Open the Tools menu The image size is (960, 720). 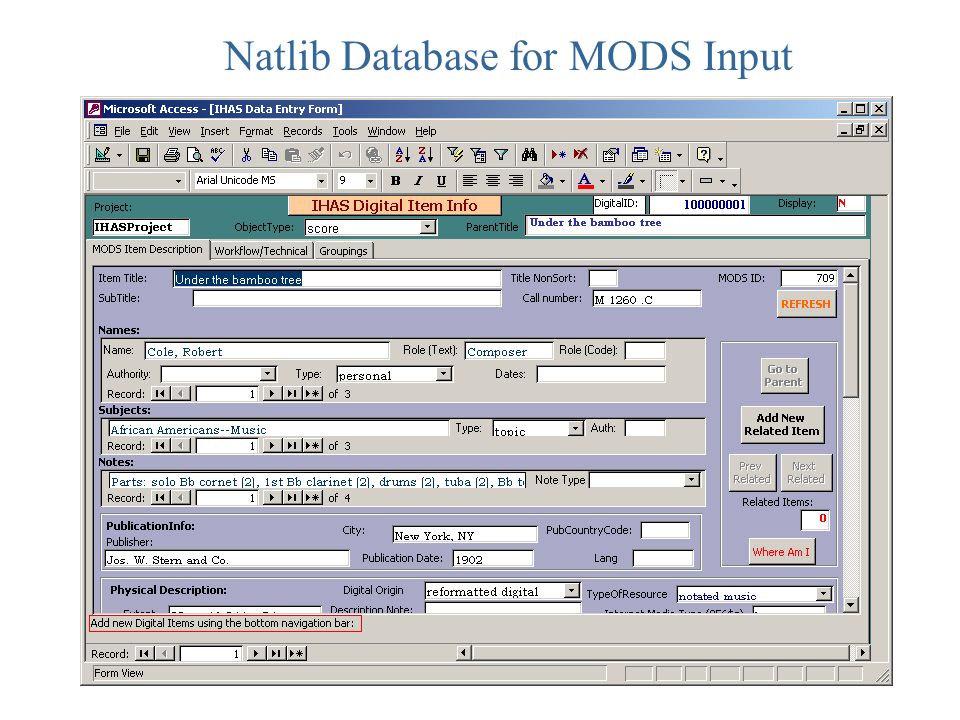pos(345,131)
